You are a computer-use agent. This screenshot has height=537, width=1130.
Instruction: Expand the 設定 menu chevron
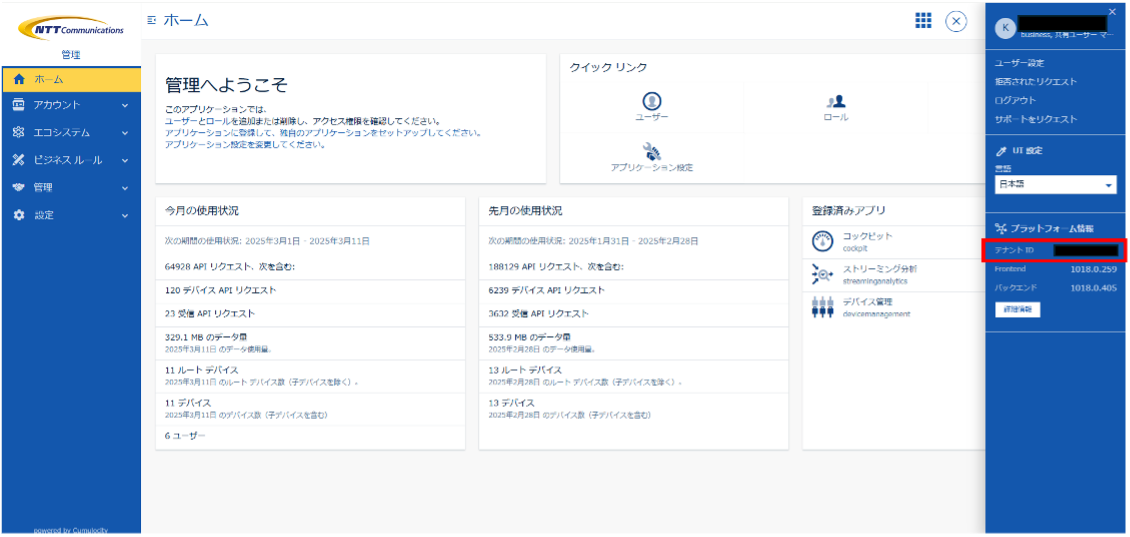pos(125,216)
